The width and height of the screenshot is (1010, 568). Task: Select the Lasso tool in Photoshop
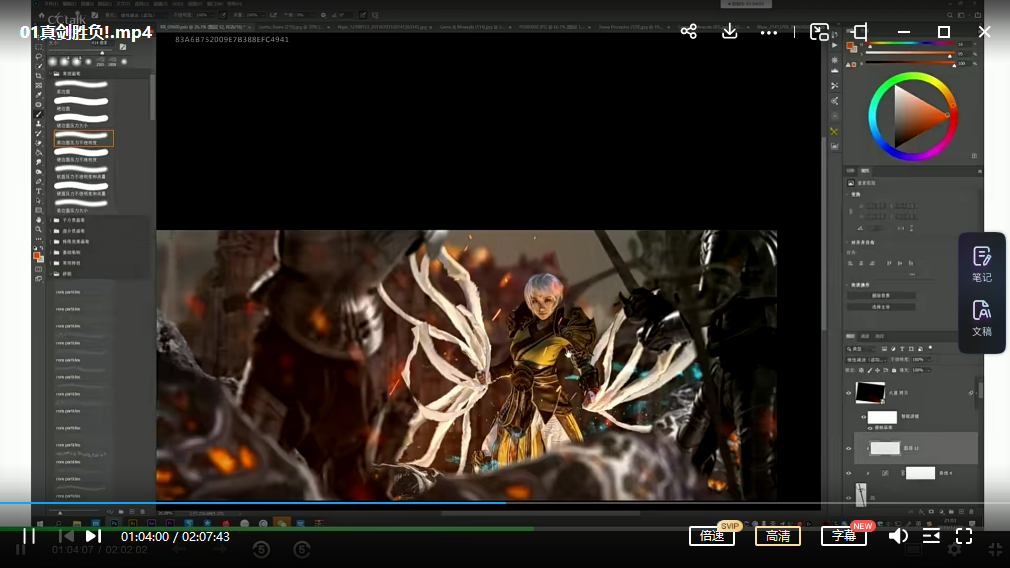tap(39, 57)
